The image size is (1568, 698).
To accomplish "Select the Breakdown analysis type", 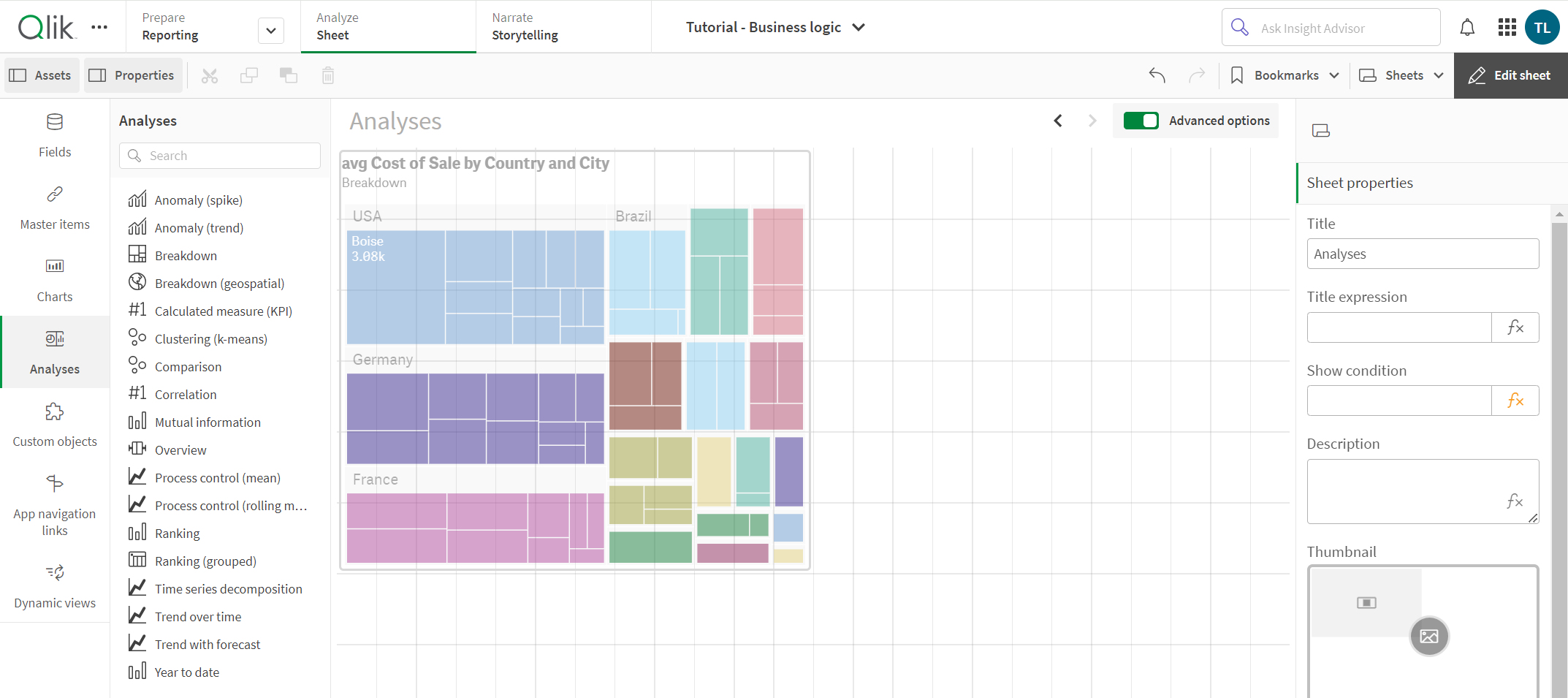I will 219,255.
